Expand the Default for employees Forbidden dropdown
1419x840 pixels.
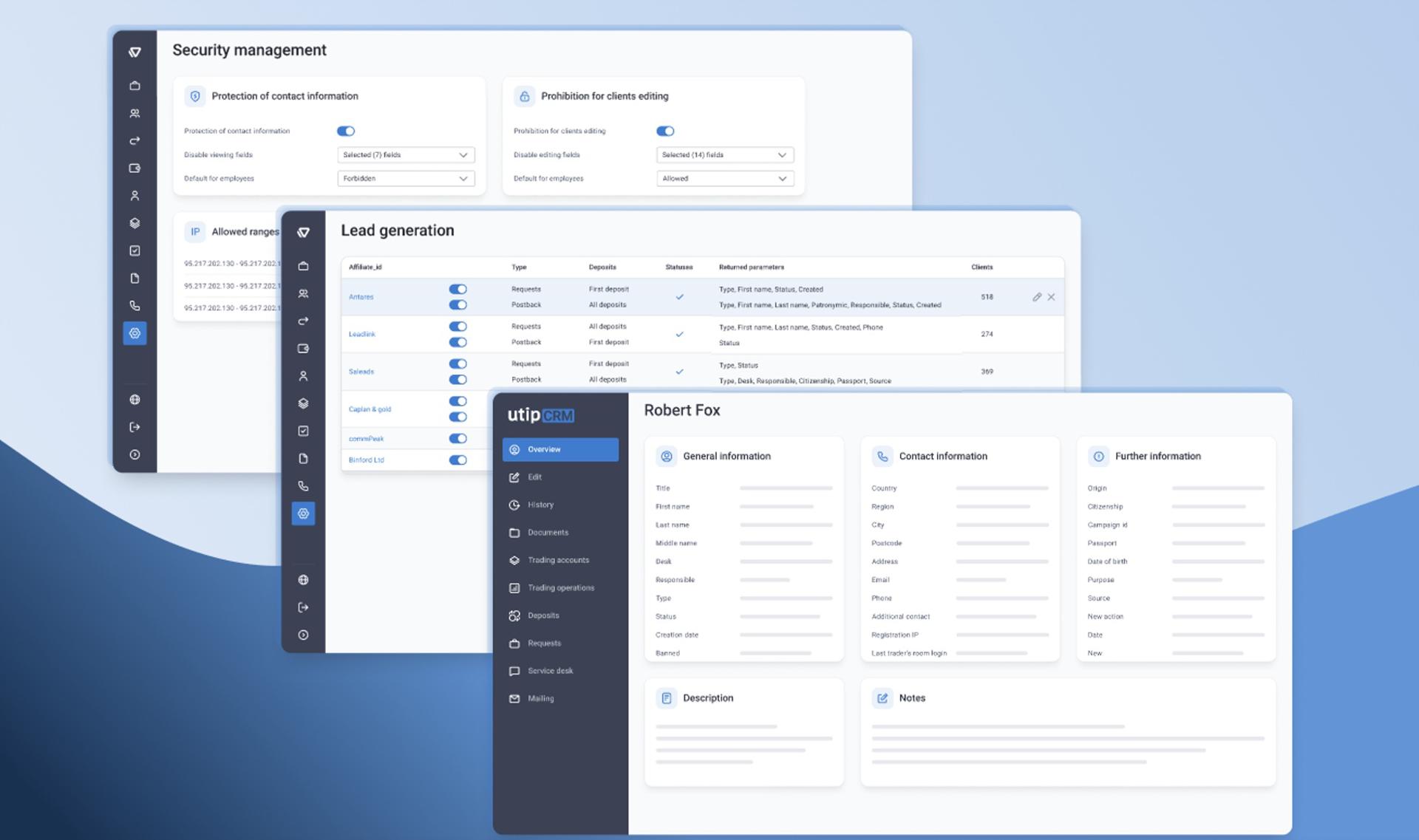click(x=405, y=178)
